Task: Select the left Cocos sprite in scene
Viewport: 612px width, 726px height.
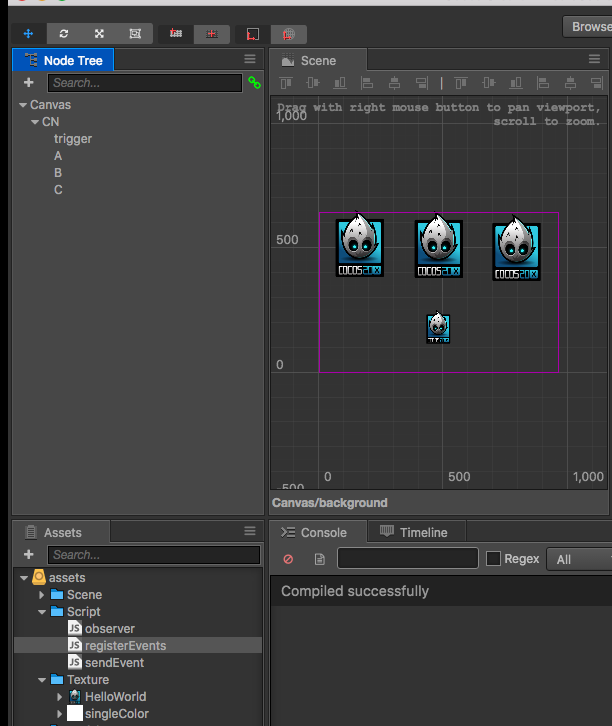Action: [x=360, y=245]
